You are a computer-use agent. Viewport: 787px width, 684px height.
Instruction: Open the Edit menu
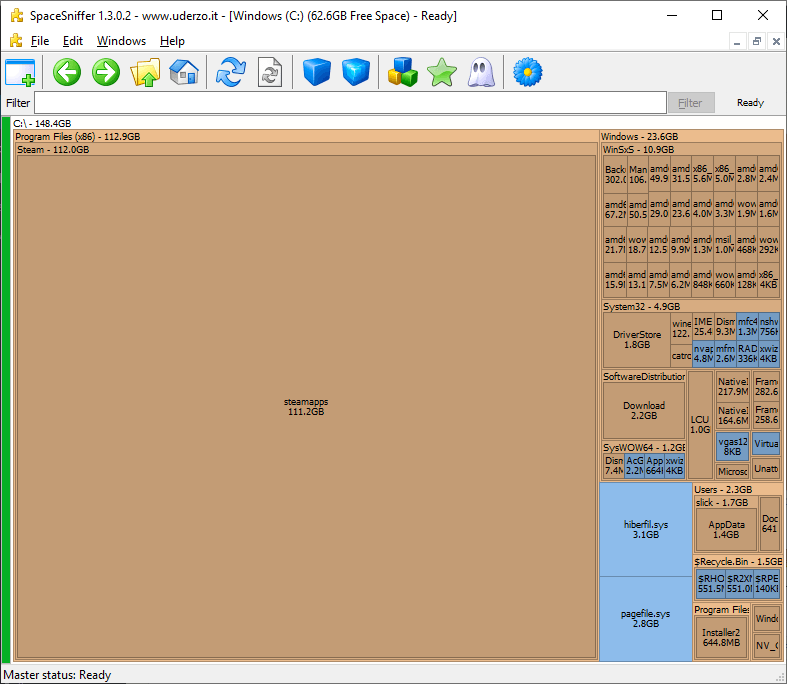[73, 41]
